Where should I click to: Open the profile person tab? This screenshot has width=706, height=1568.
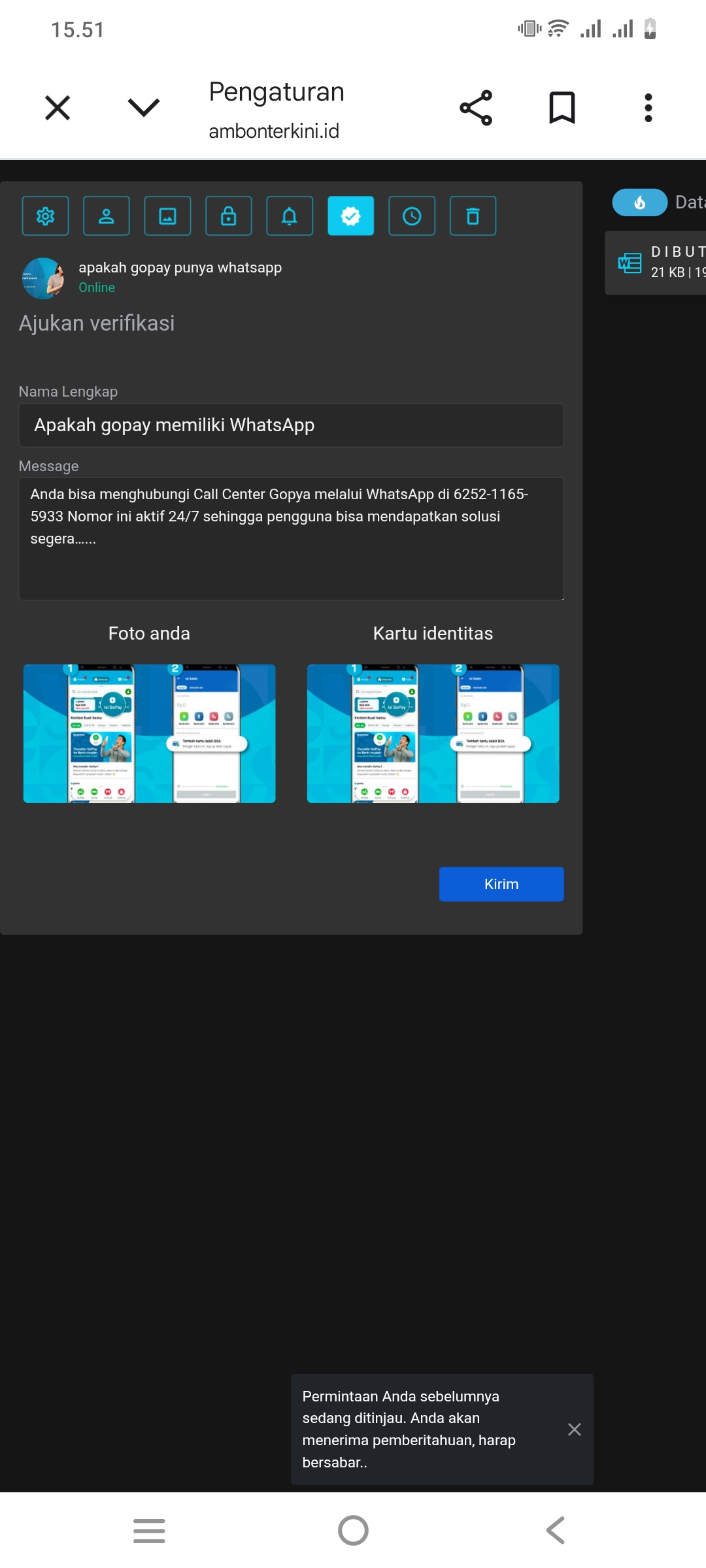pyautogui.click(x=107, y=216)
